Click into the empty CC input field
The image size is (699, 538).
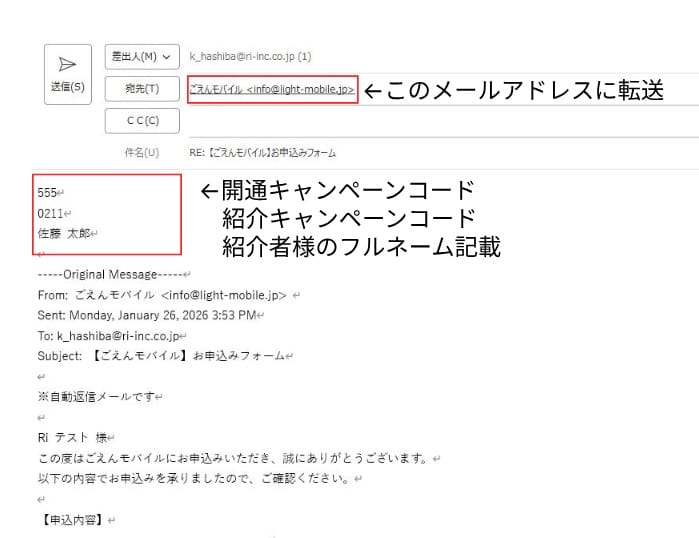pyautogui.click(x=400, y=121)
